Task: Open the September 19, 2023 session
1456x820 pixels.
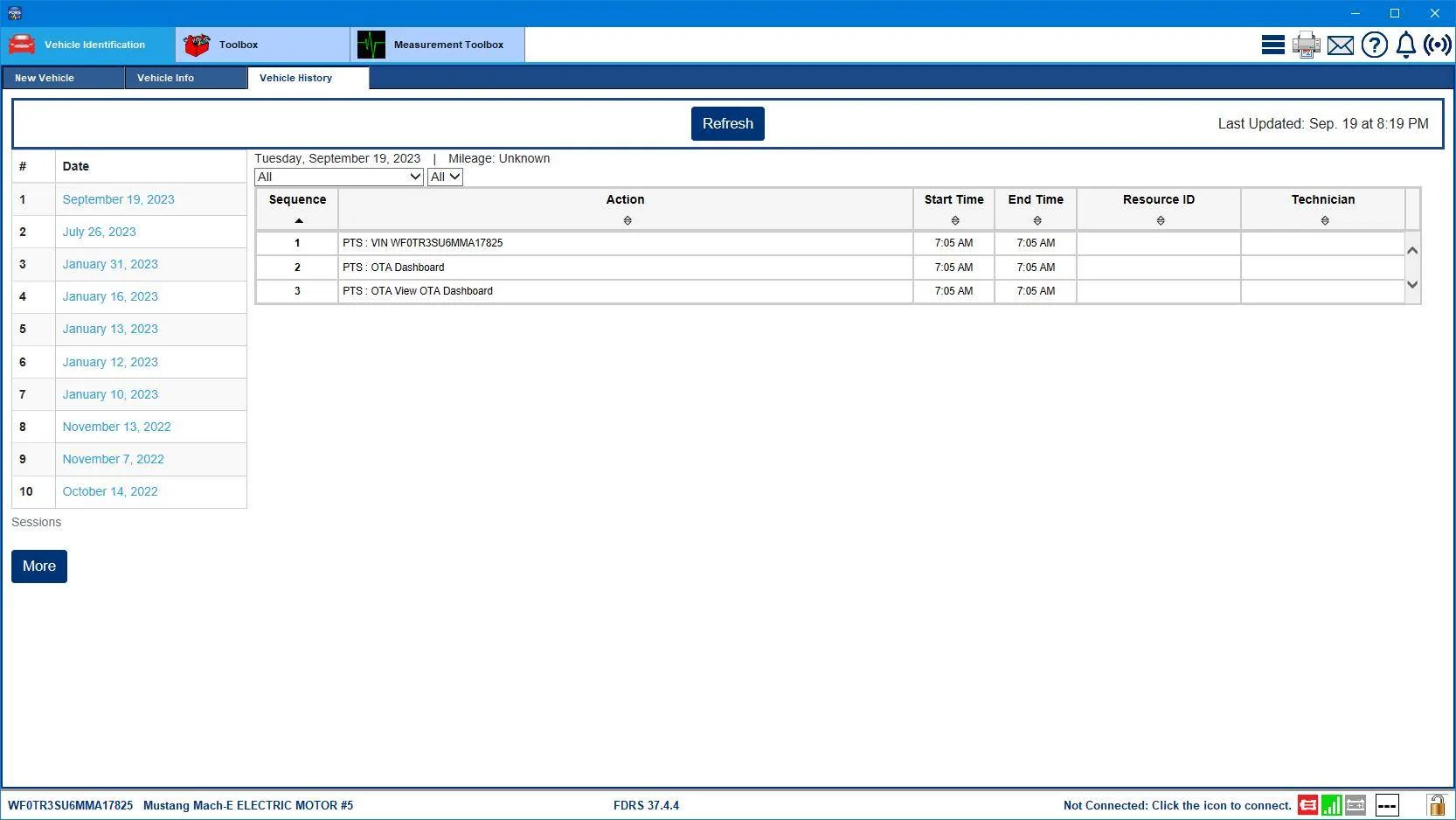Action: click(118, 199)
